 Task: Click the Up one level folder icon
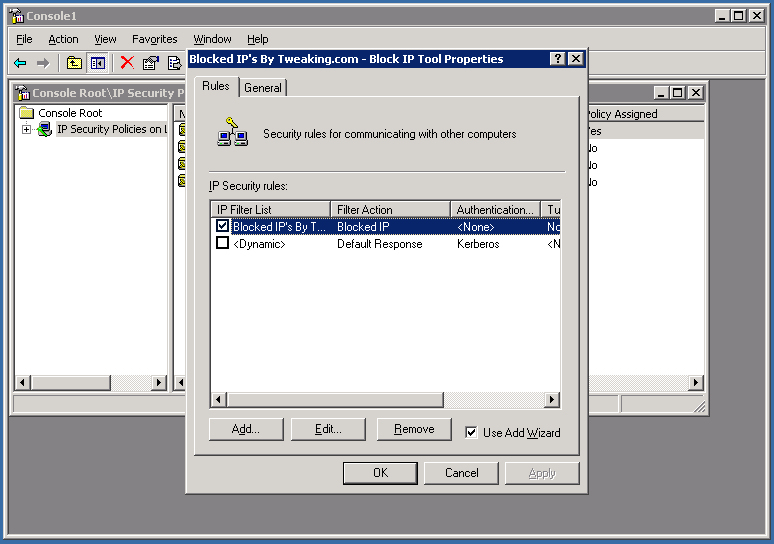(x=74, y=63)
